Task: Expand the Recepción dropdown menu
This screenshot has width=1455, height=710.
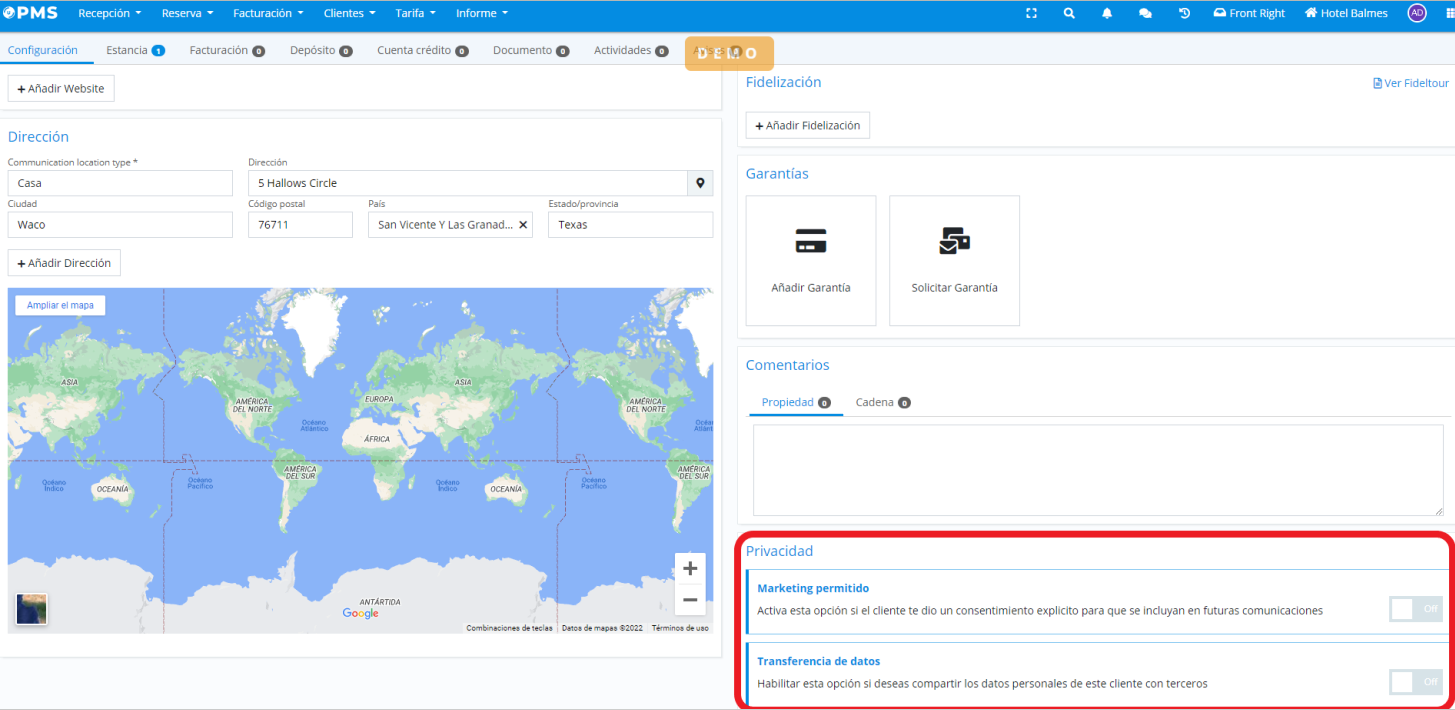Action: coord(109,13)
